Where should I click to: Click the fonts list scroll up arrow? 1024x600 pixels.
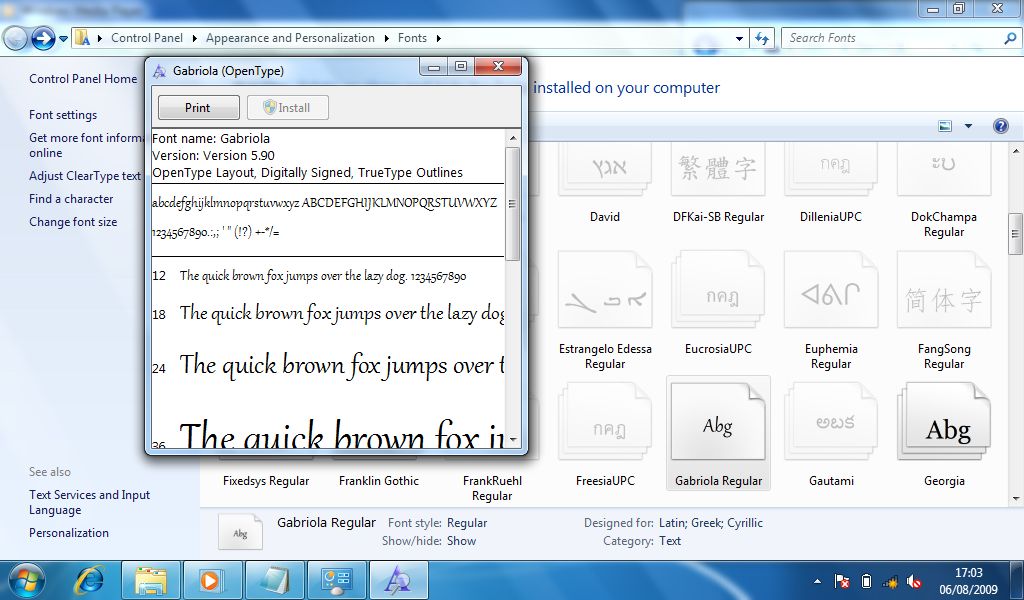1015,151
